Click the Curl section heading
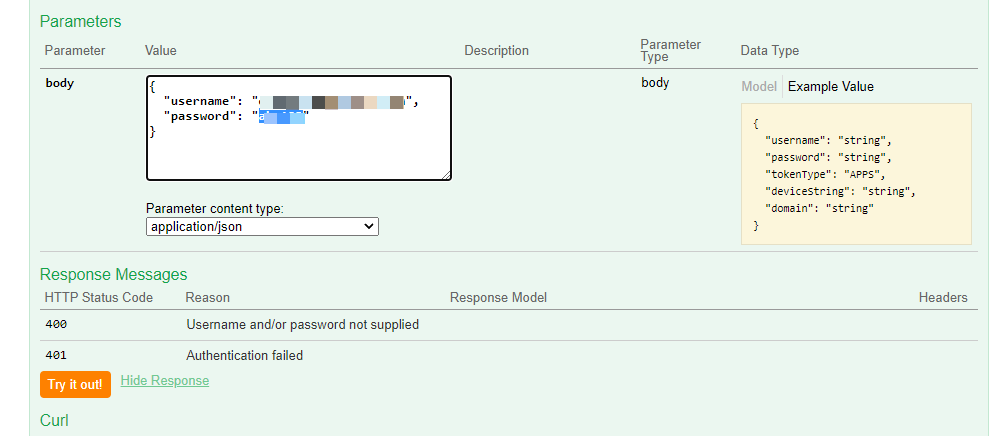The height and width of the screenshot is (436, 997). 54,420
